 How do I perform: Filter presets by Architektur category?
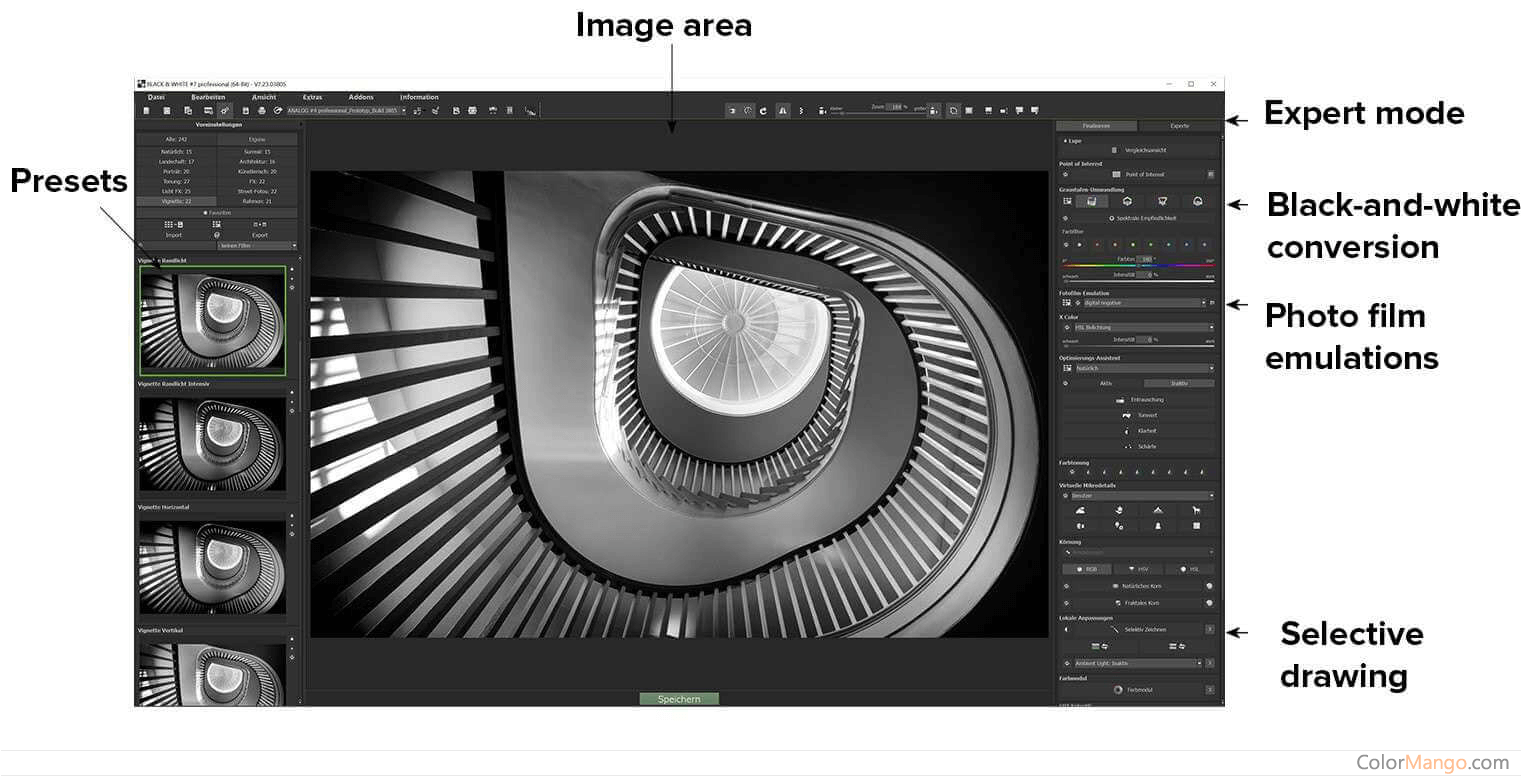tap(257, 161)
